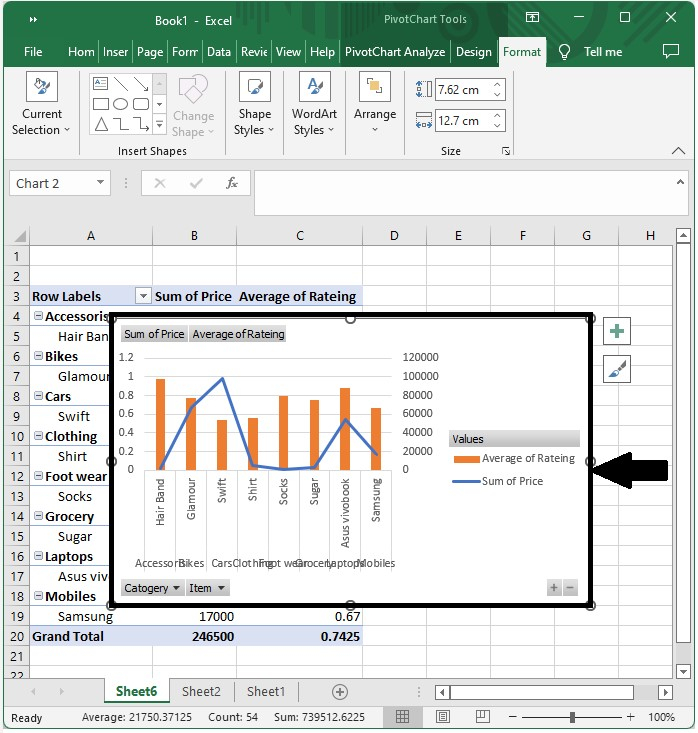Click the Sum of Price field button

coord(154,334)
